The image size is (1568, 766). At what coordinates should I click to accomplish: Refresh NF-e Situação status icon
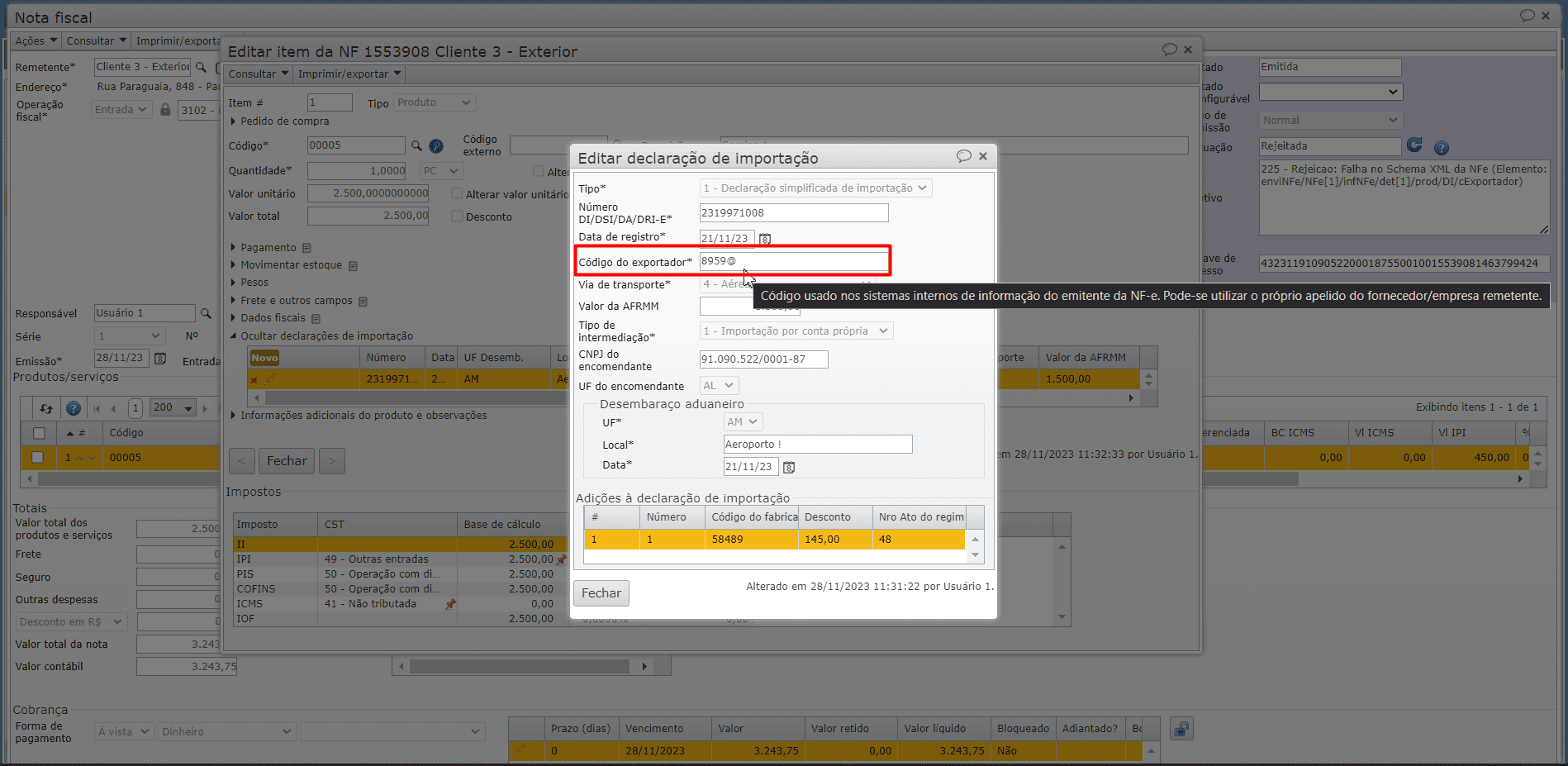[x=1414, y=145]
